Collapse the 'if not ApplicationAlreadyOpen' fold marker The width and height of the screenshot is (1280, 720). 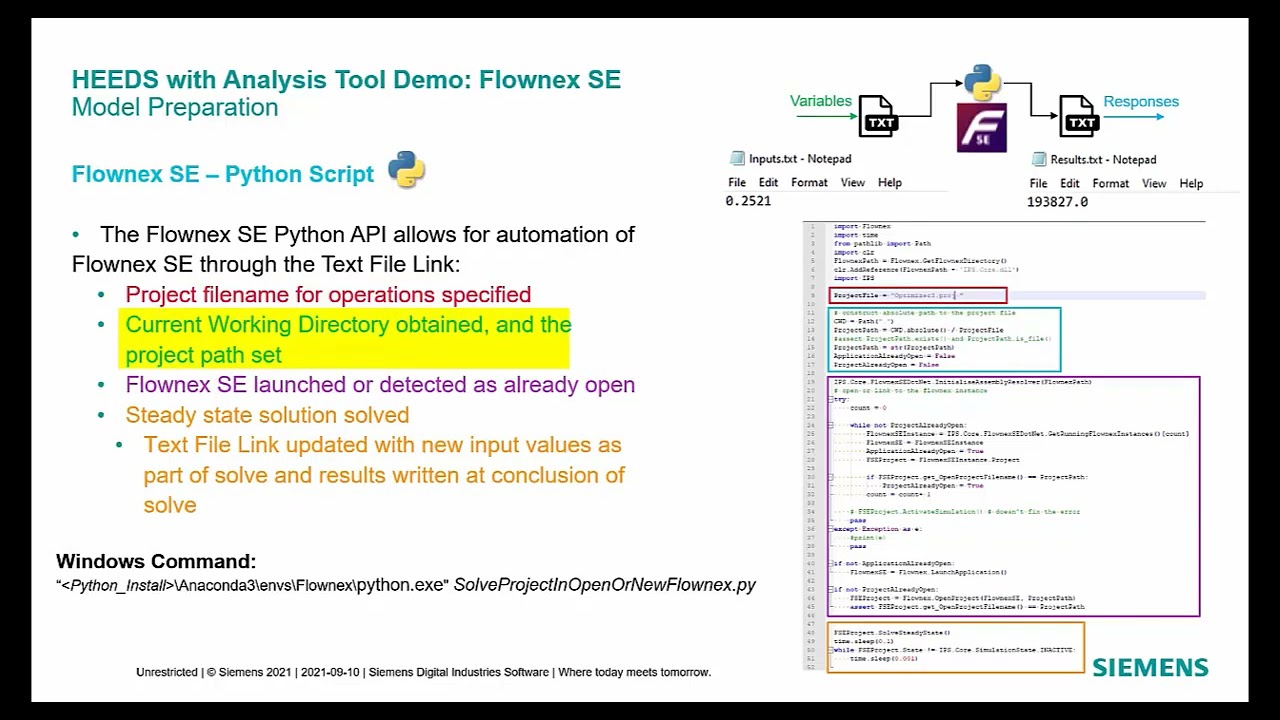[831, 564]
